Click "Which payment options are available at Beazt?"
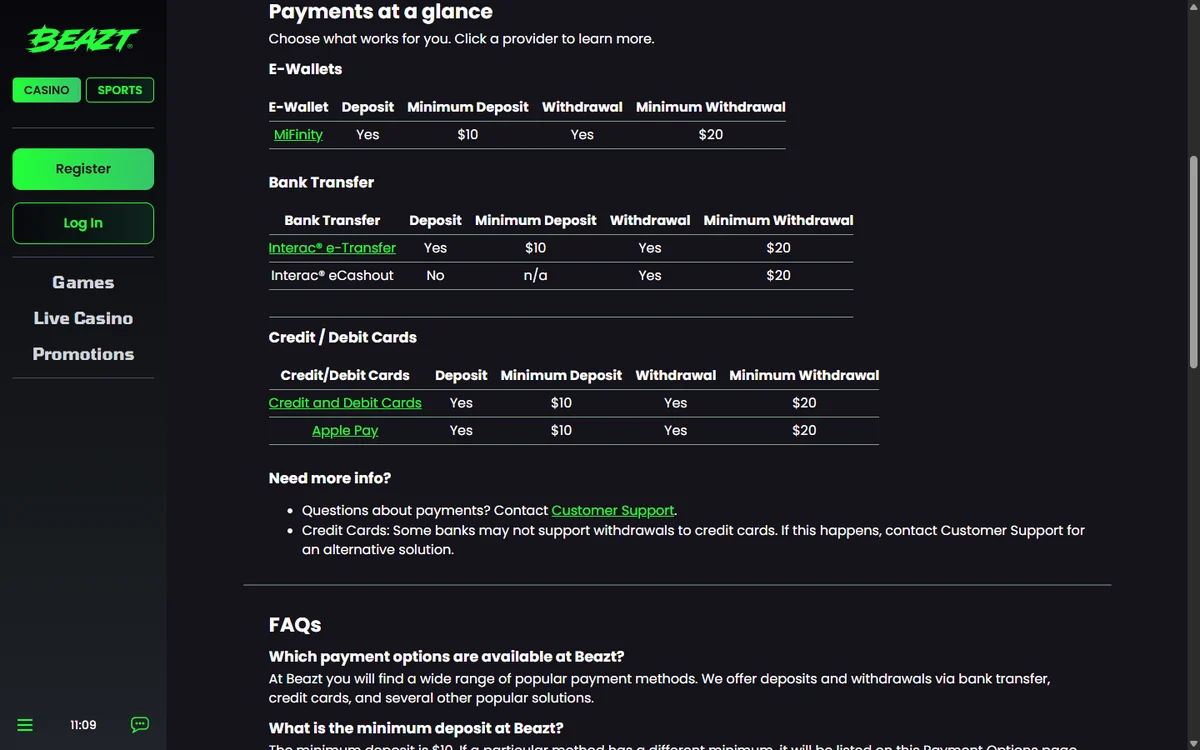Screen dimensions: 1200x750 [447, 657]
